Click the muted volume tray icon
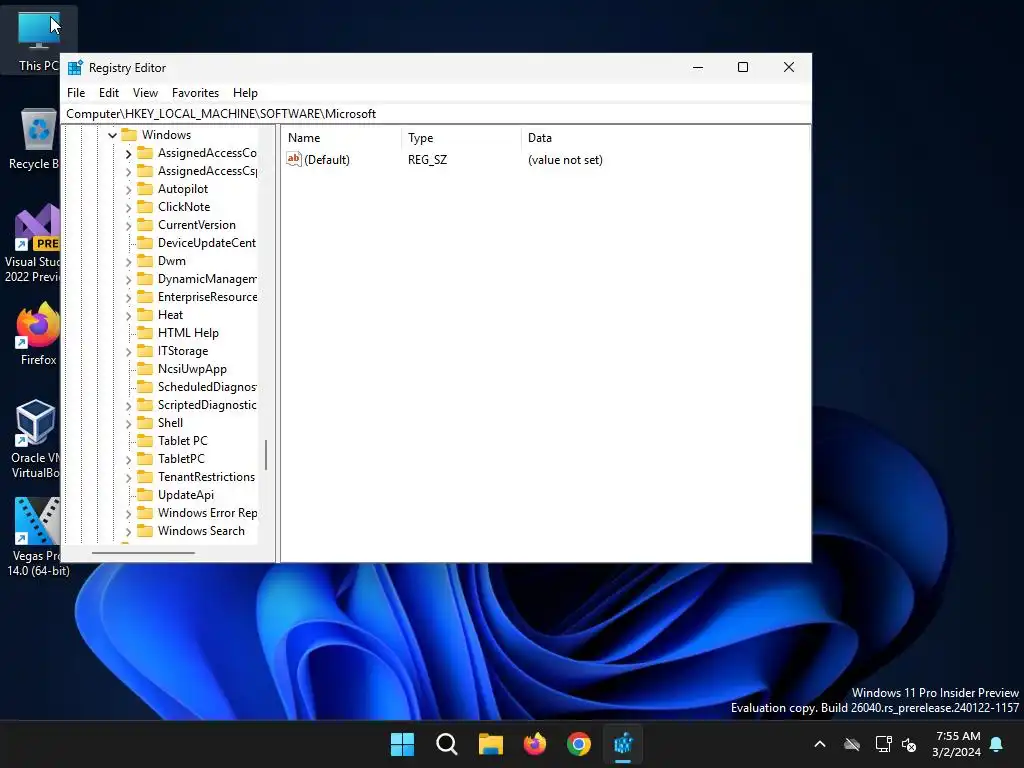Screen dimensions: 1024x768 click(x=908, y=744)
